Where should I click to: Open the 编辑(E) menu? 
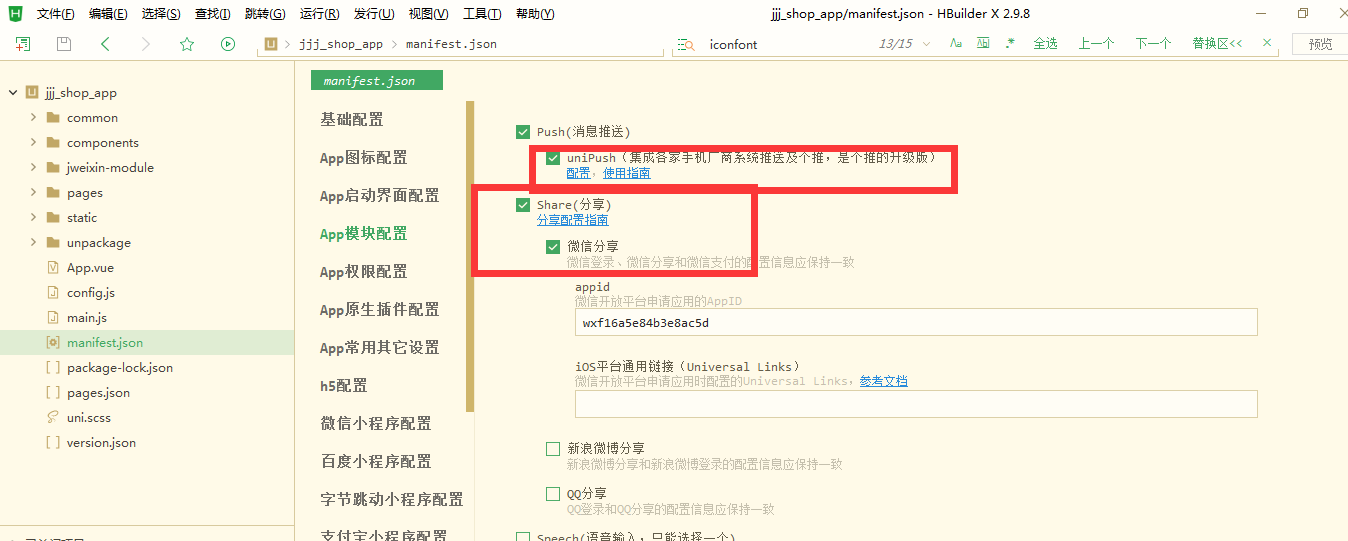coord(108,14)
